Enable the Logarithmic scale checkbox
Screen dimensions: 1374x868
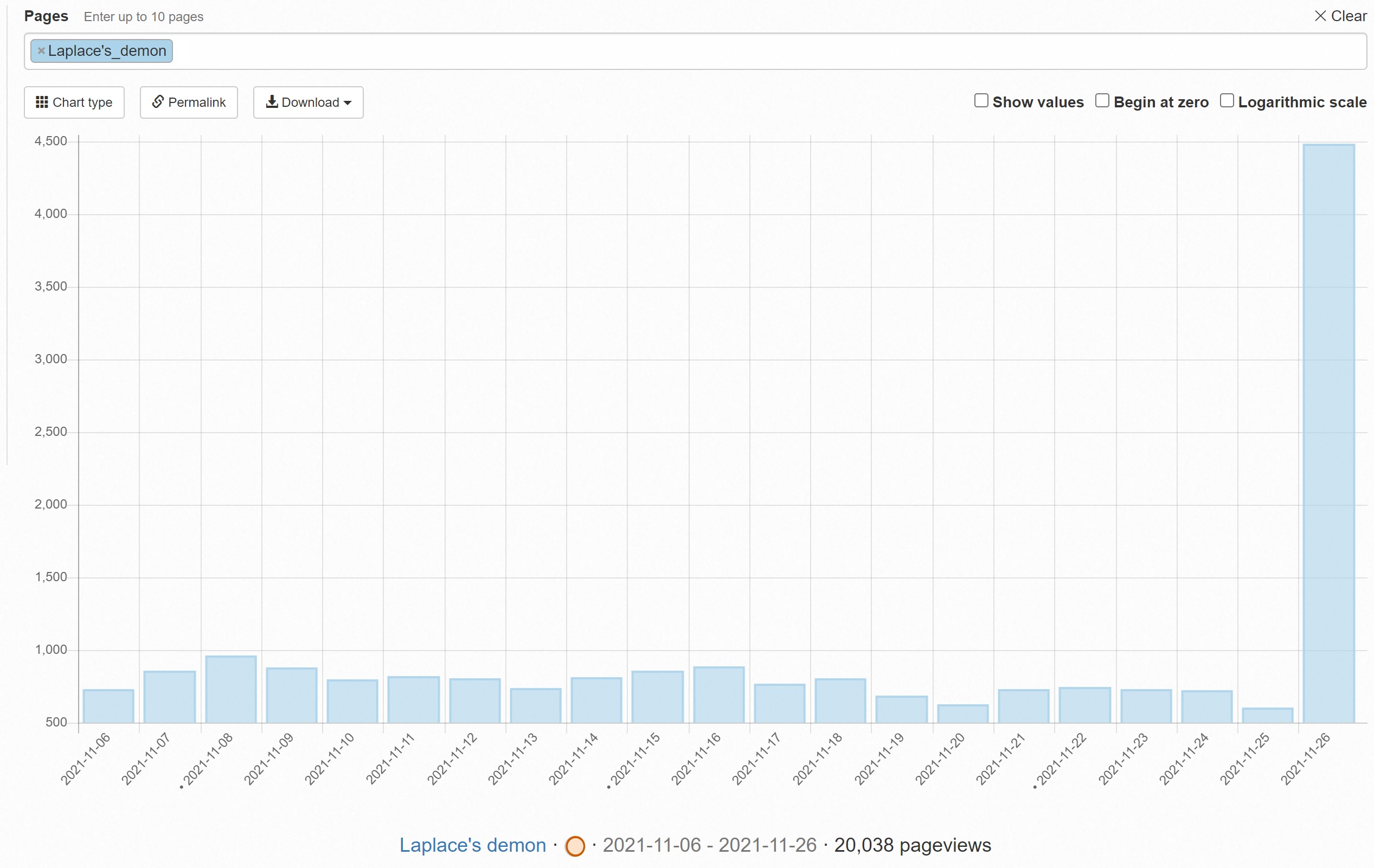click(1226, 101)
